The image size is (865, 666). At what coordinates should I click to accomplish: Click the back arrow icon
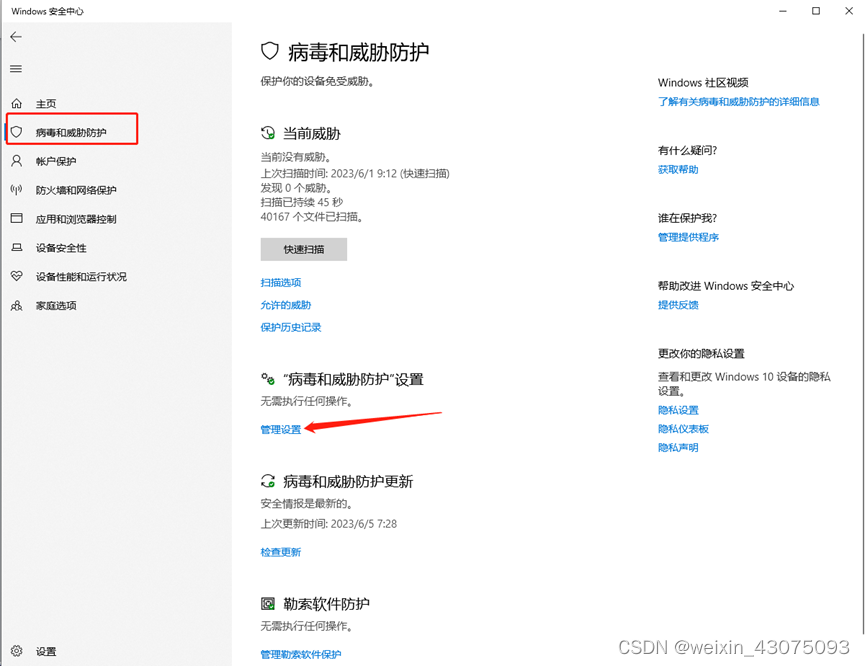point(16,37)
